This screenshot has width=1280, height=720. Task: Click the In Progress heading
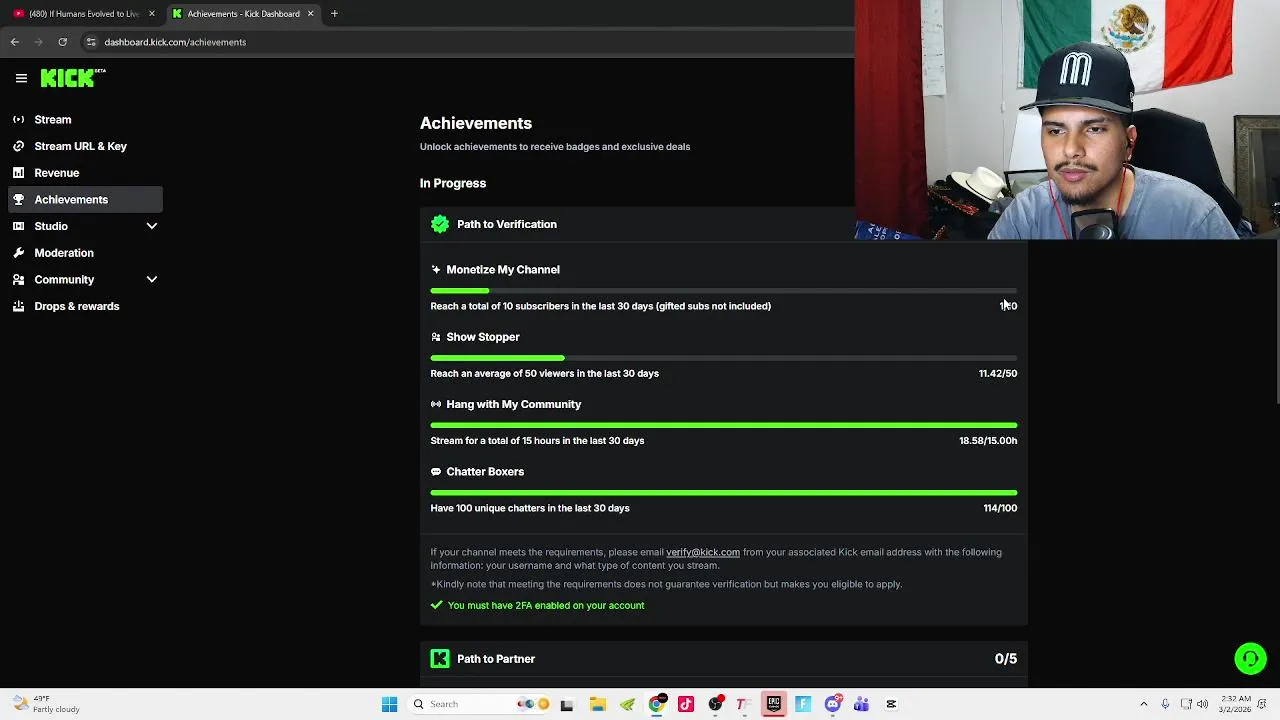[x=453, y=183]
